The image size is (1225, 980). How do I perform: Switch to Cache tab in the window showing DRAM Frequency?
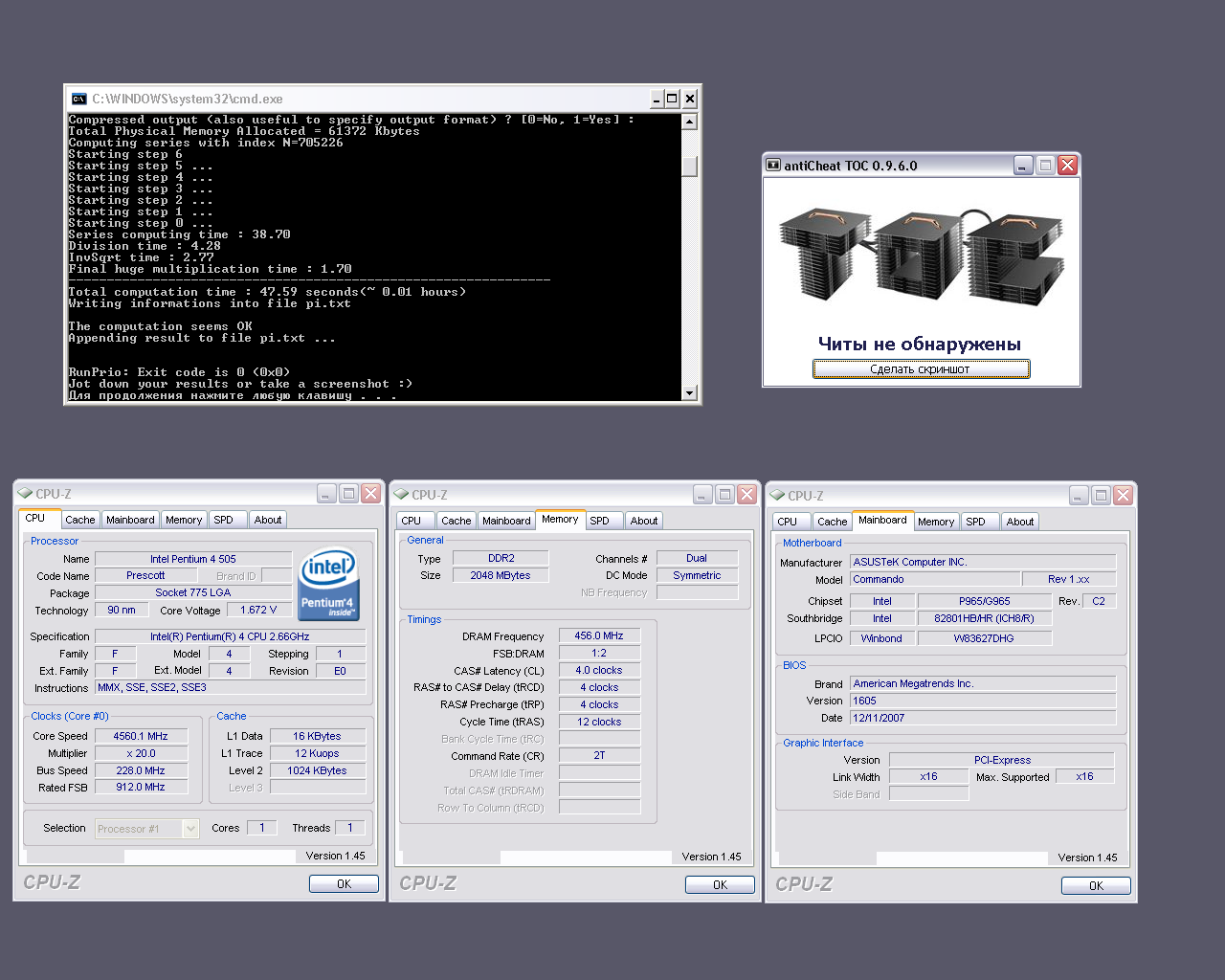tap(457, 521)
